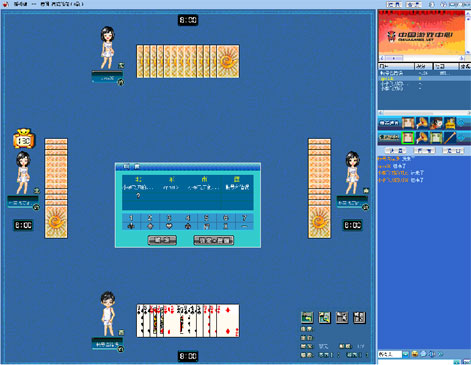Select the clubs suit in bidding box
471x365 pixels.
131,226
